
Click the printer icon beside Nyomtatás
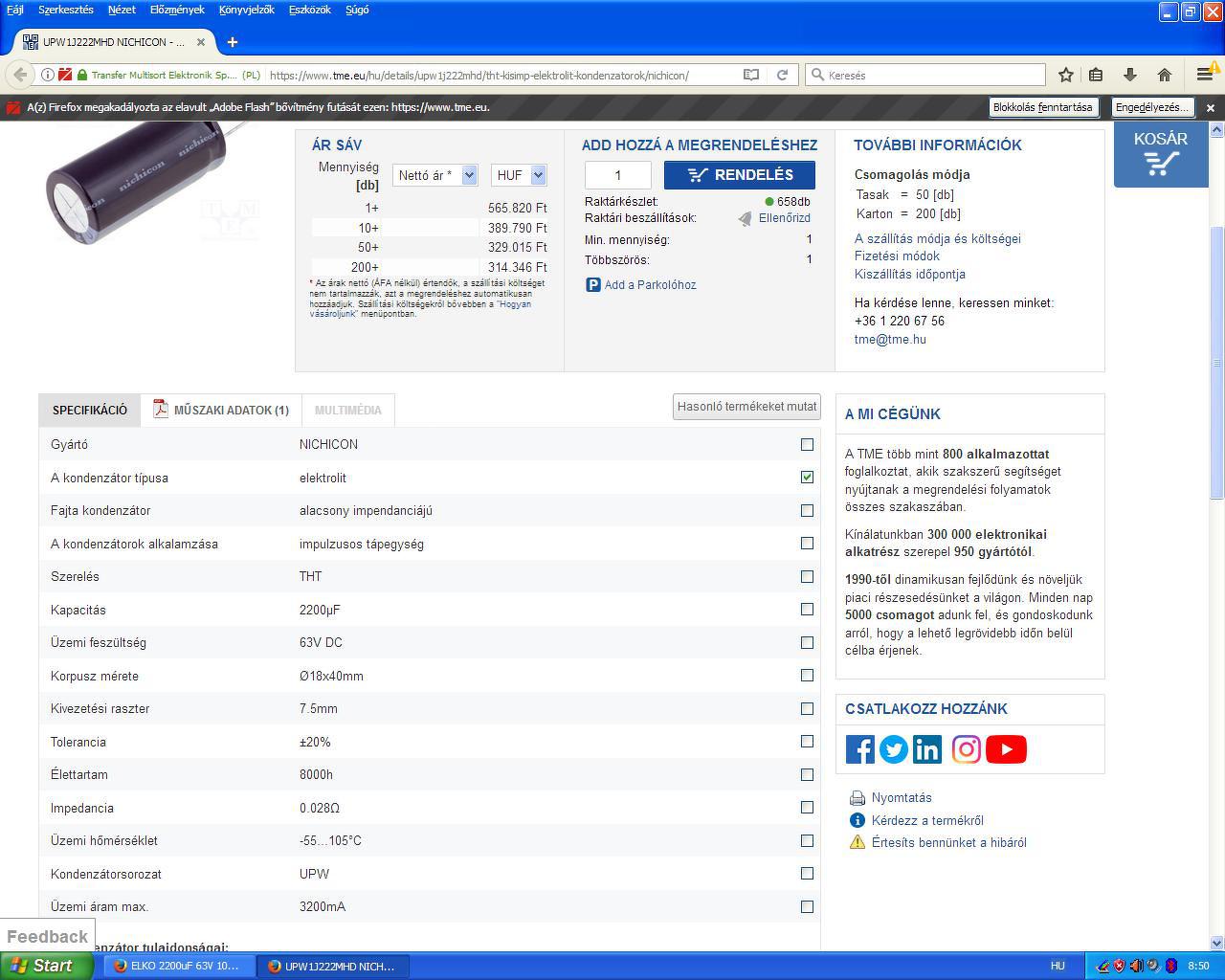[857, 798]
